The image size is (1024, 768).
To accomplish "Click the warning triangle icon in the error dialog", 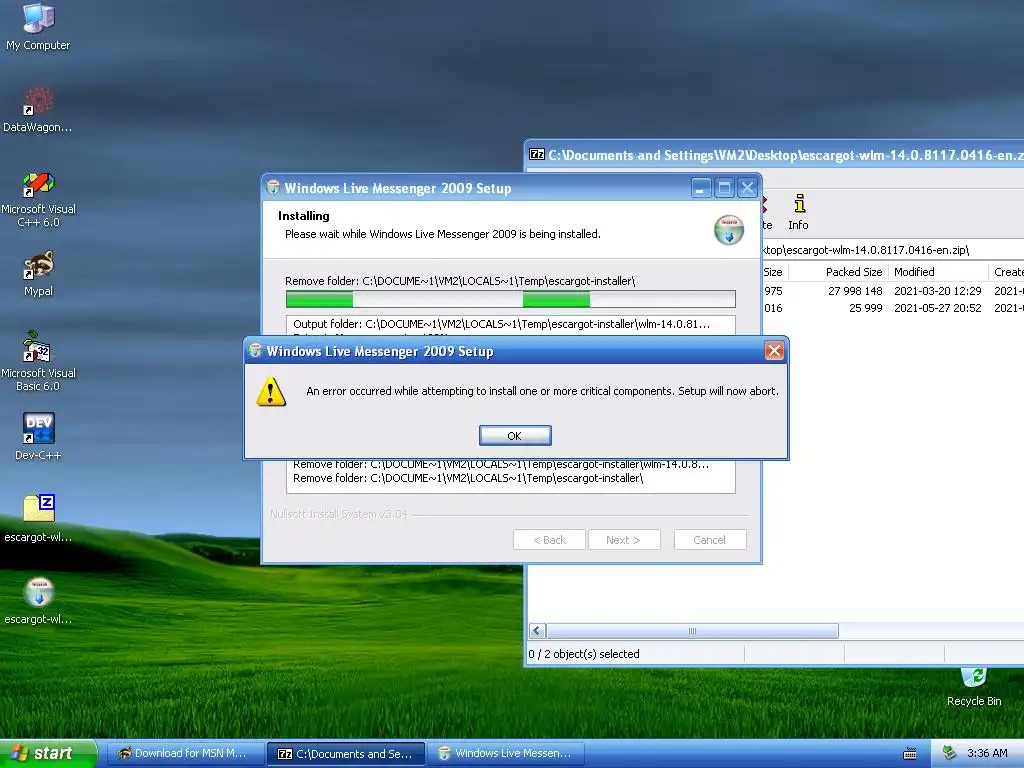I will (271, 391).
